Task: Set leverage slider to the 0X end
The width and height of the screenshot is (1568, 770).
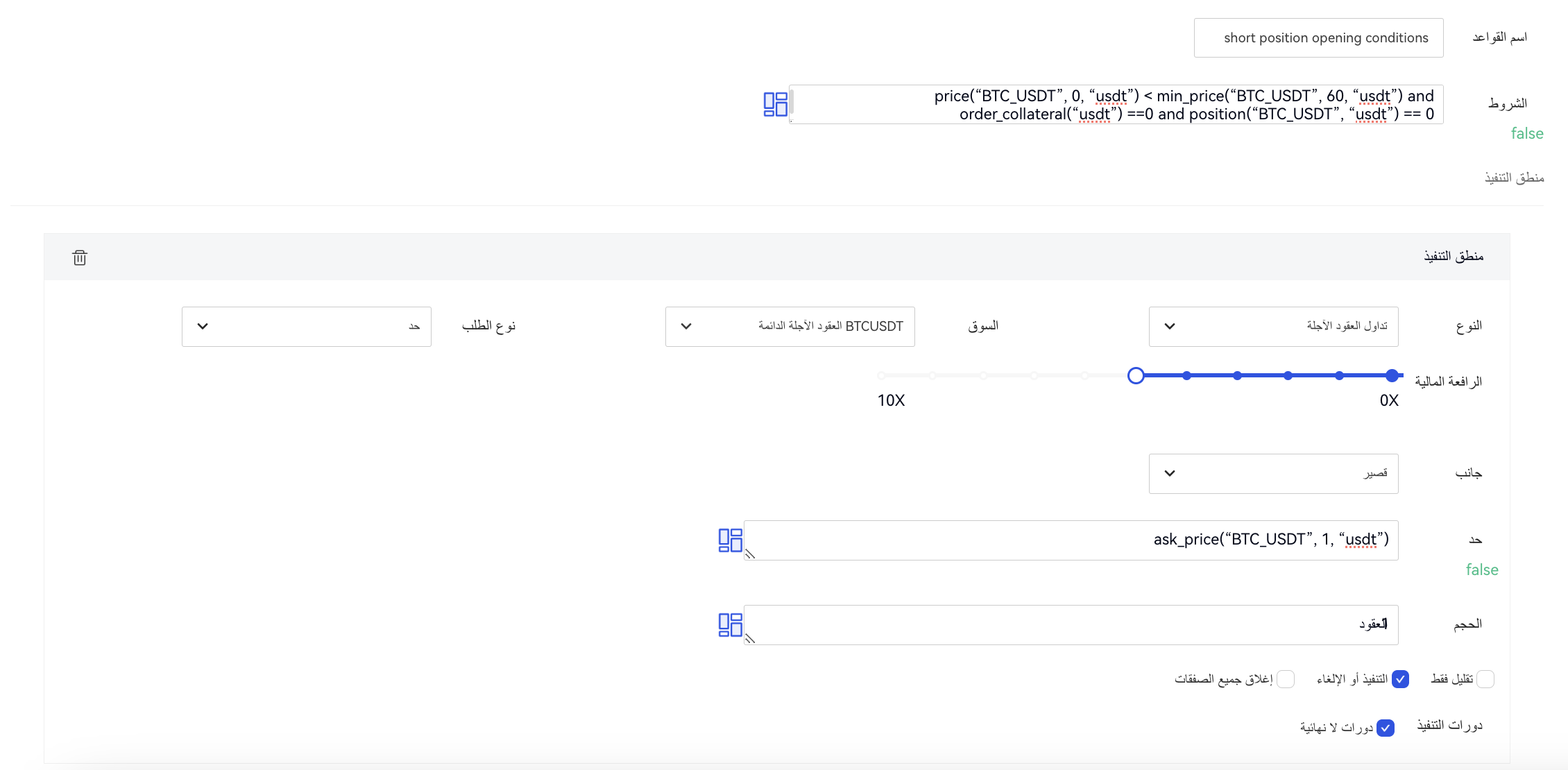Action: (x=1392, y=376)
